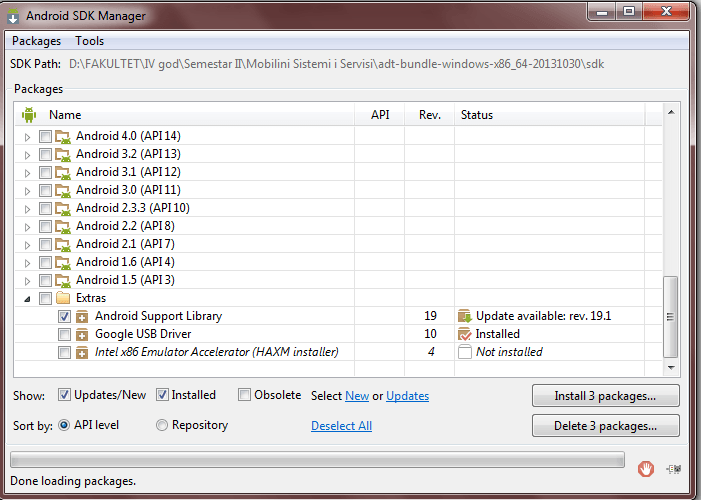Click the Extras folder icon
The height and width of the screenshot is (500, 701).
63,298
